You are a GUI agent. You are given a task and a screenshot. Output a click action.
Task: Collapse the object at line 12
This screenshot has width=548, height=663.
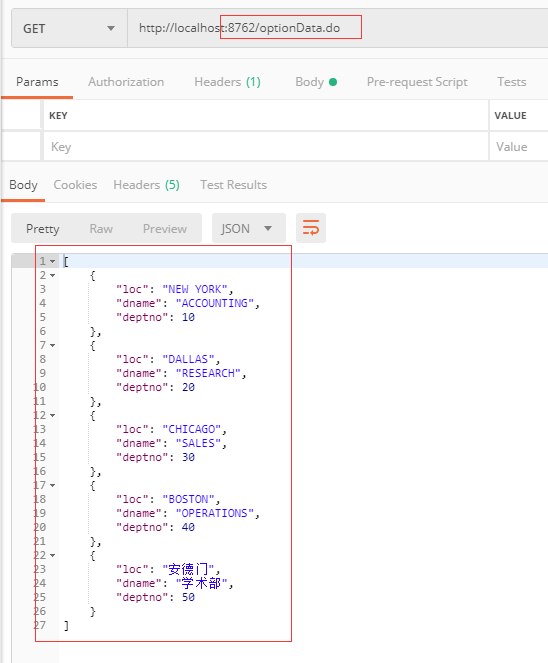(52, 415)
